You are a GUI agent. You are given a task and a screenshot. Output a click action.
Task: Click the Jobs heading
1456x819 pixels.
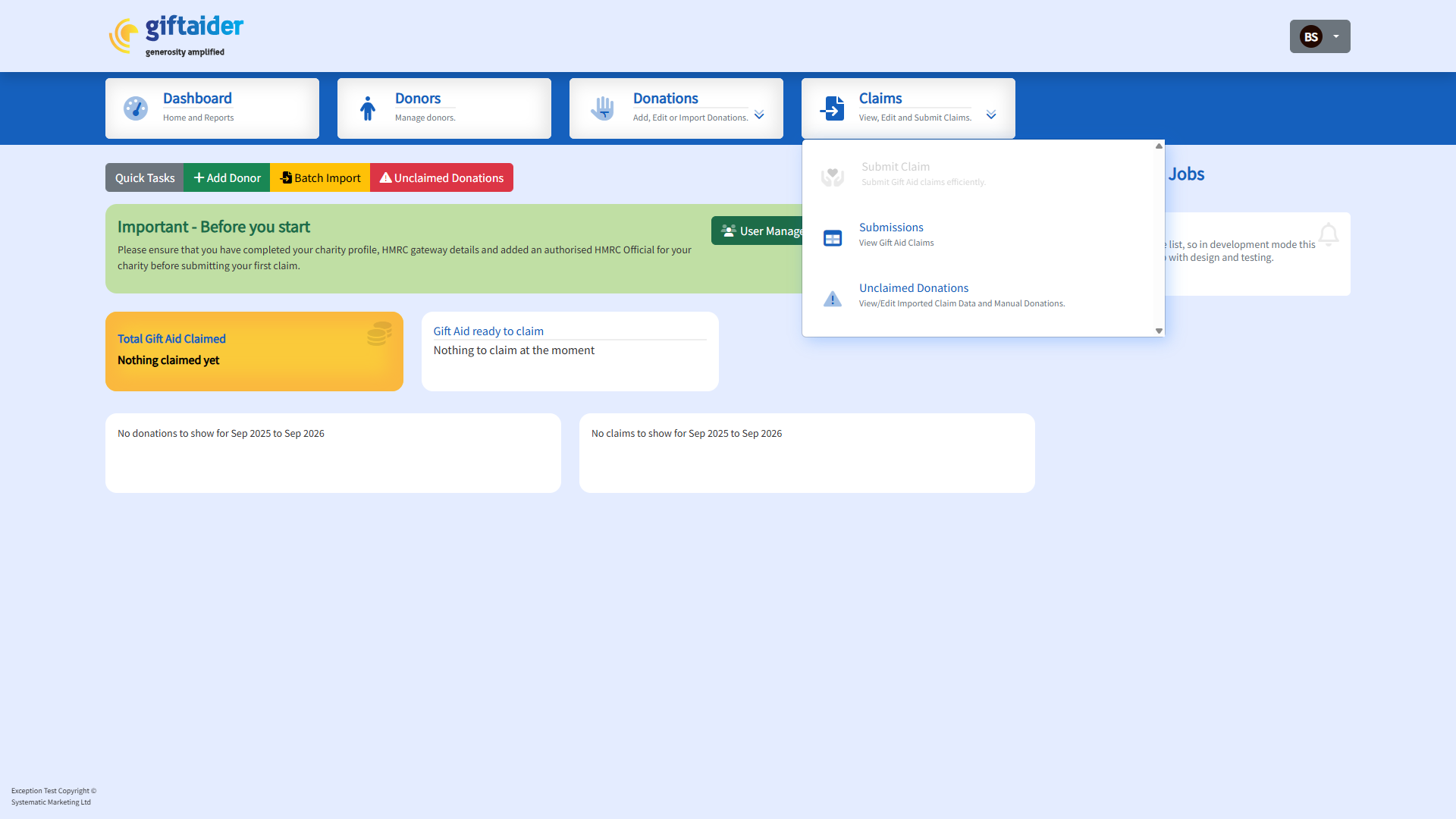[1186, 174]
